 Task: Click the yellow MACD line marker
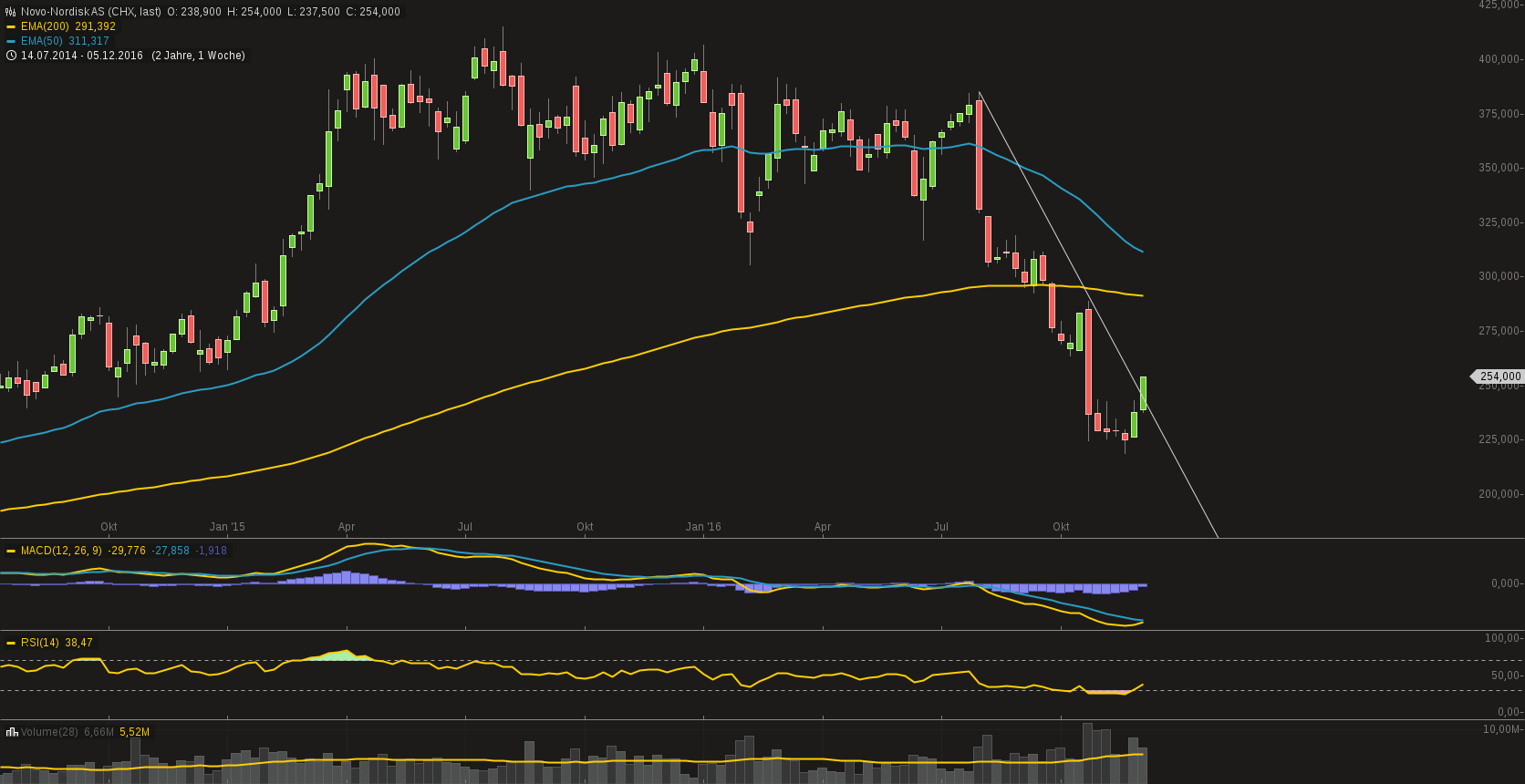coord(11,551)
